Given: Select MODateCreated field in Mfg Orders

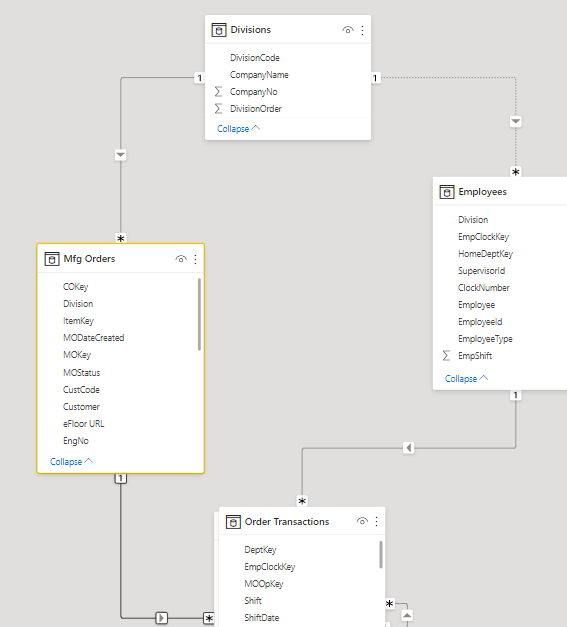Looking at the screenshot, I should tap(94, 338).
